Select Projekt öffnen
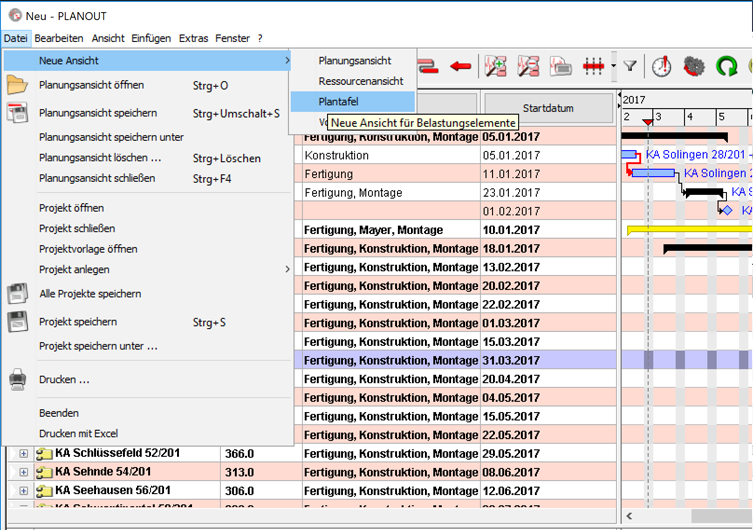 coord(147,208)
